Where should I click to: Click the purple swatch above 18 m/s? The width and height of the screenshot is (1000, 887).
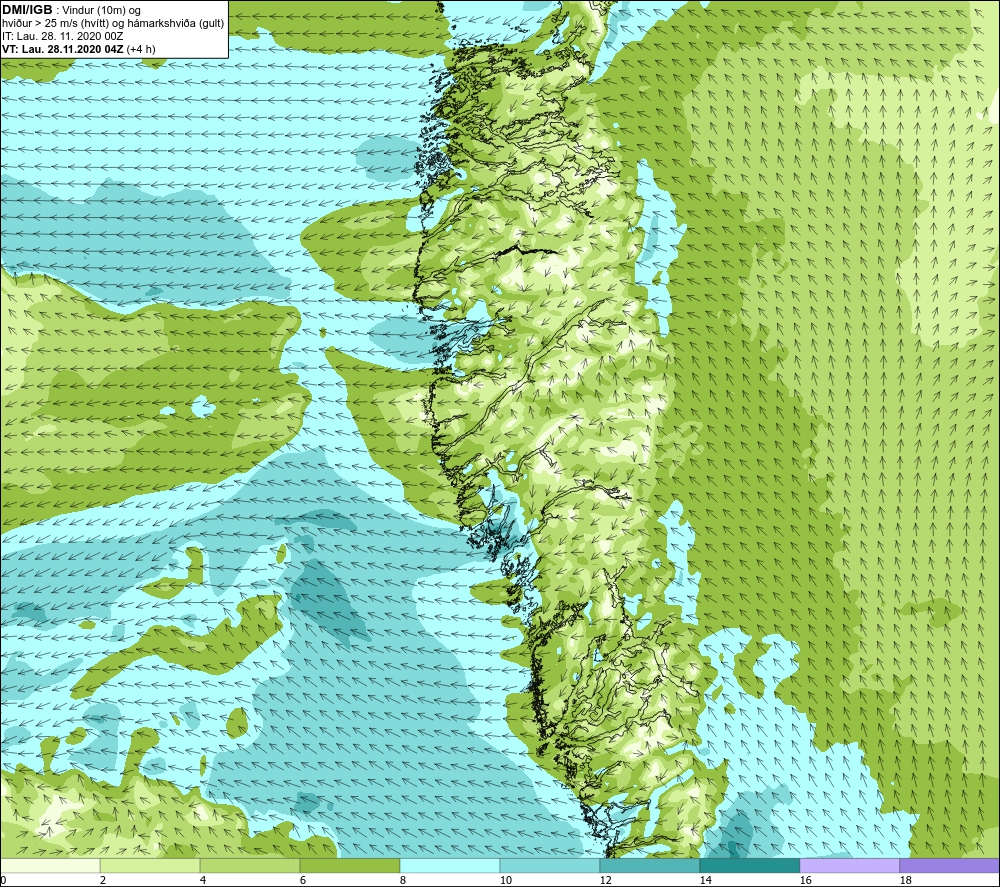(x=949, y=865)
